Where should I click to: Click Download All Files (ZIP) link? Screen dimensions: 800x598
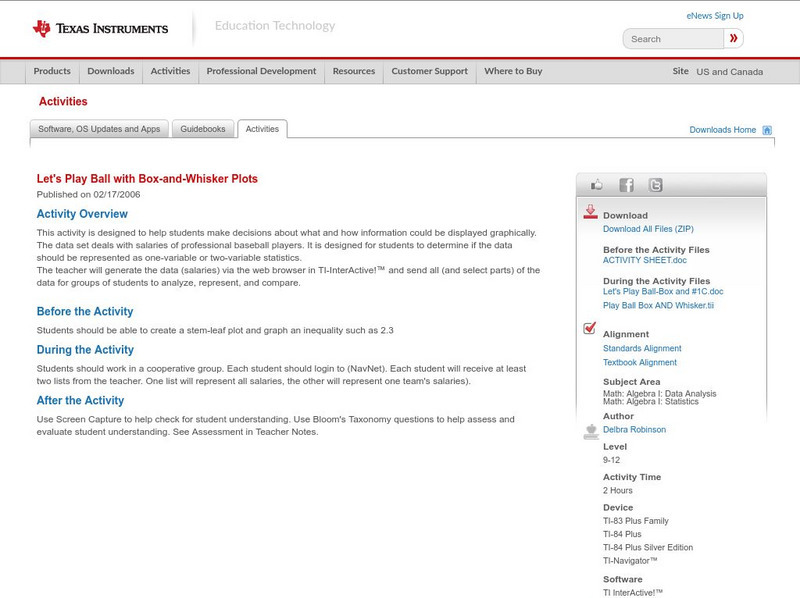coord(648,229)
